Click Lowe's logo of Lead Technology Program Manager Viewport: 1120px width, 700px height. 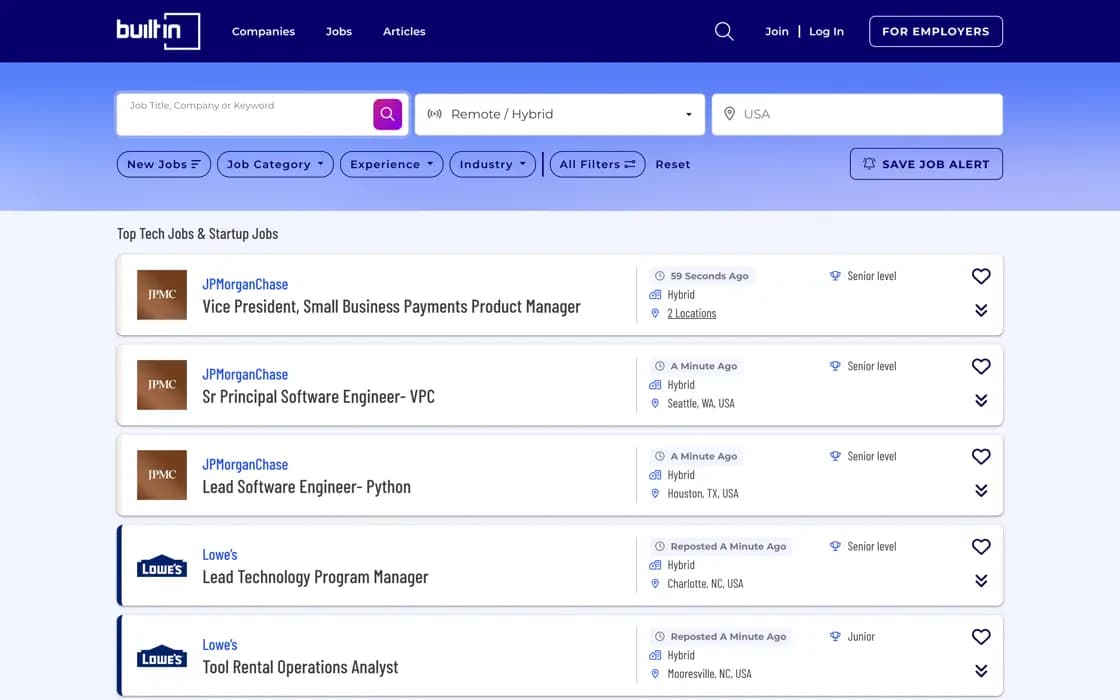162,566
